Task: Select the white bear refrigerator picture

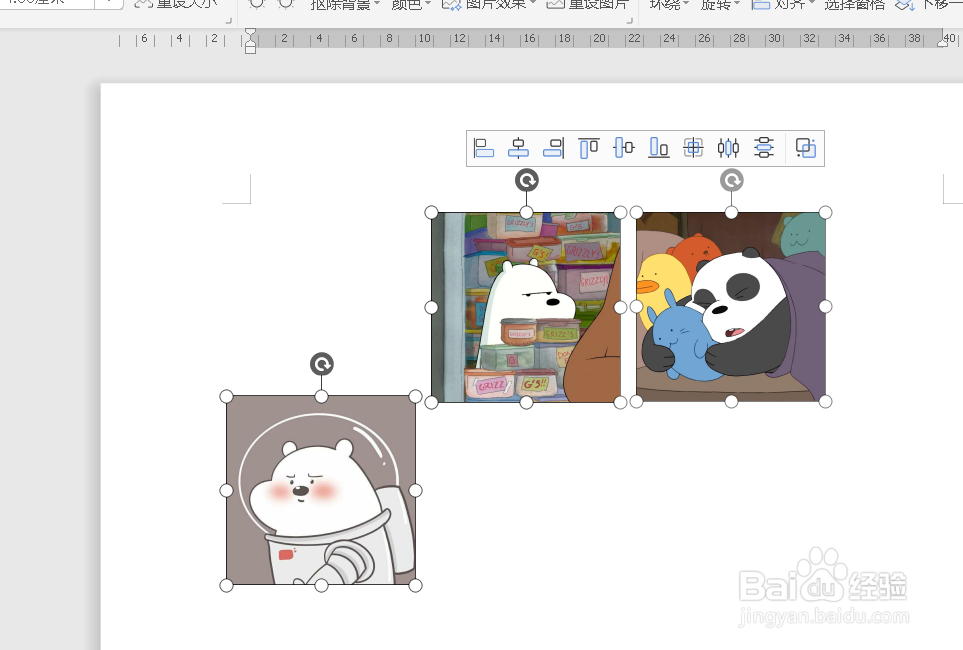Action: click(526, 307)
